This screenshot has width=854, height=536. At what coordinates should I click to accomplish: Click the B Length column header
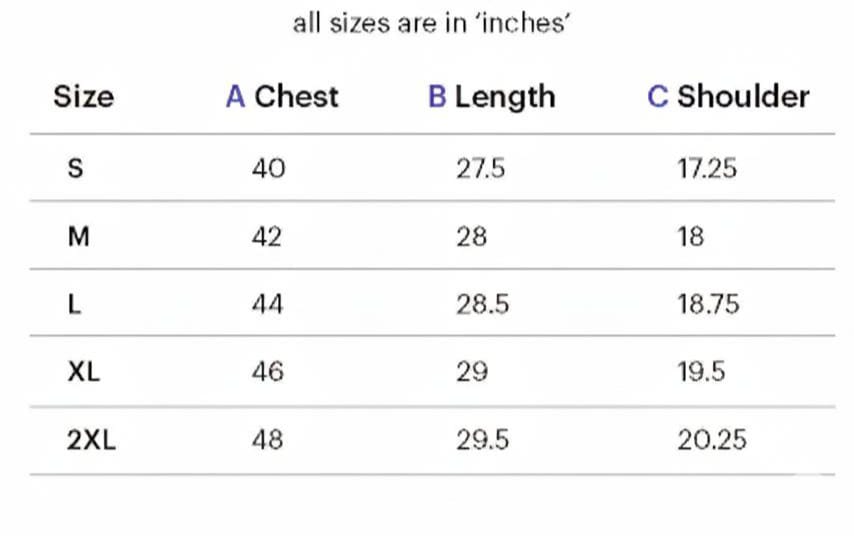click(x=491, y=97)
